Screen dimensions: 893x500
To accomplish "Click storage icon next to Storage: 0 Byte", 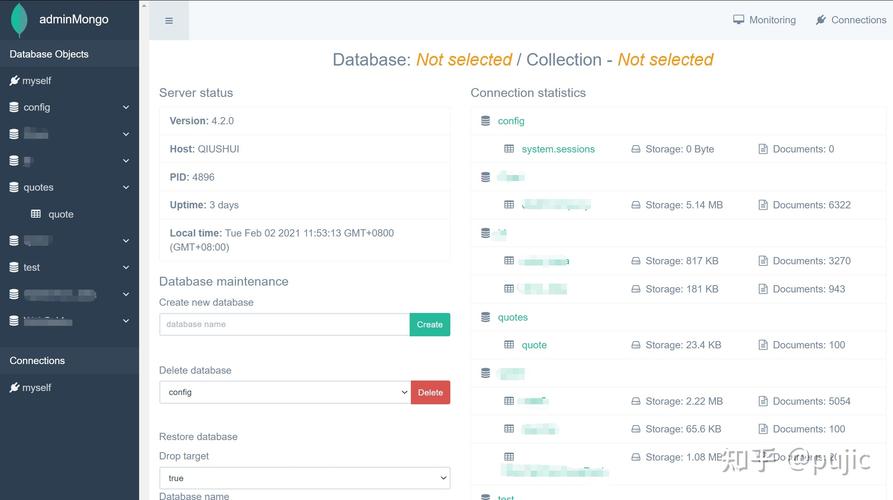I will click(636, 149).
